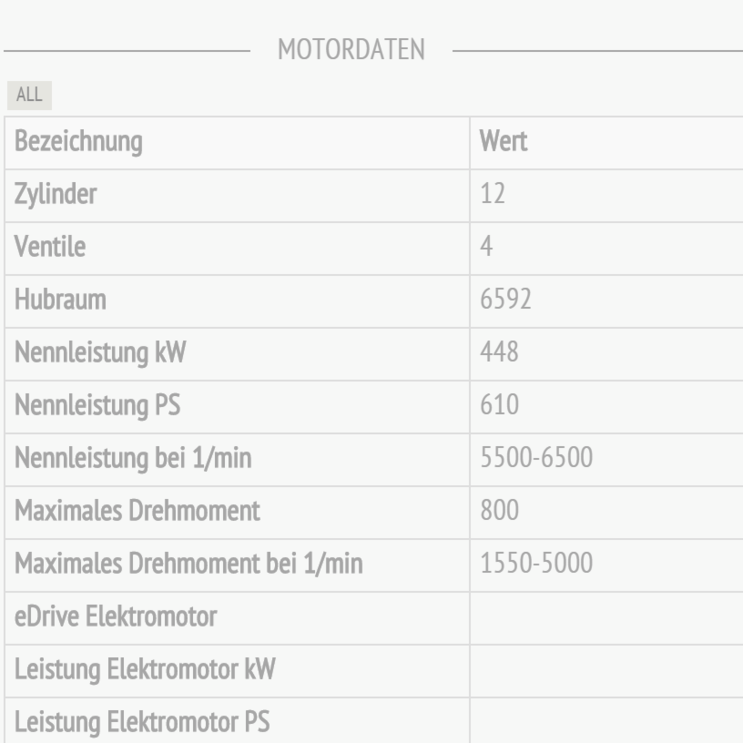Select the torque value 800 cell
Viewport: 743px width, 743px height.
click(x=499, y=512)
